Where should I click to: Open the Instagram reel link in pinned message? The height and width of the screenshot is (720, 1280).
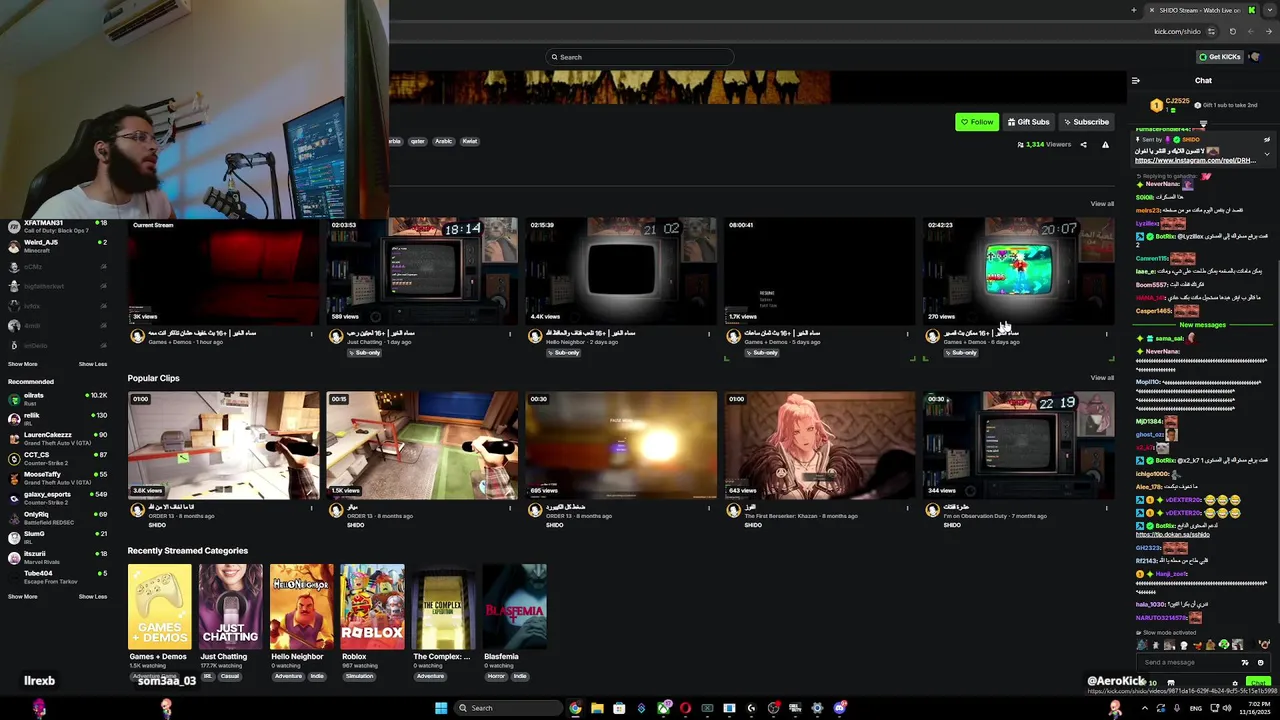tap(1195, 160)
